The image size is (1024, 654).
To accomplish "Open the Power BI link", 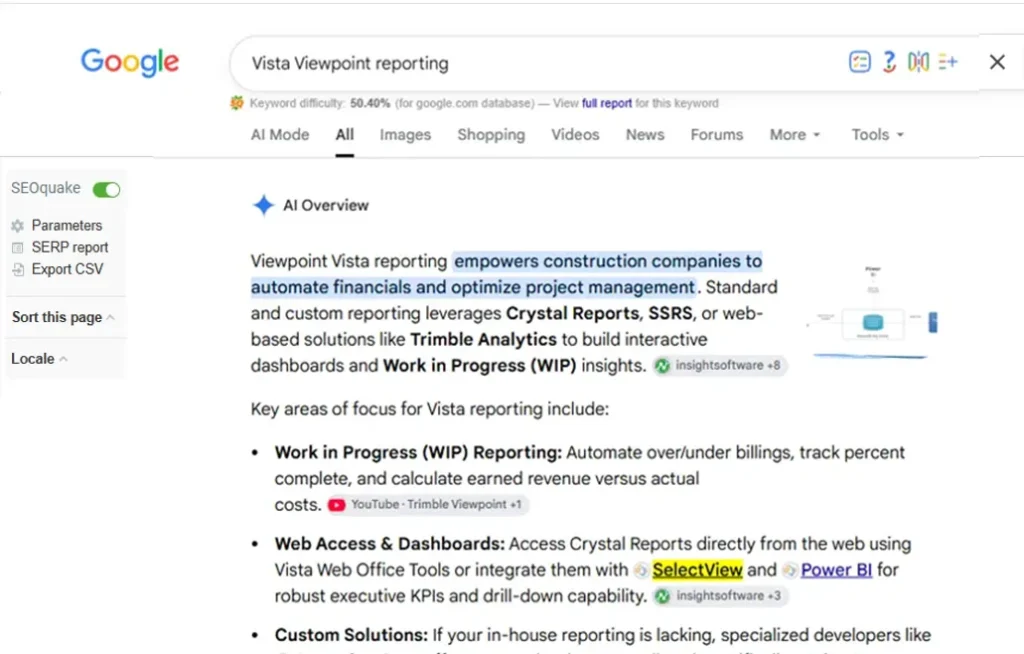I will coord(836,570).
